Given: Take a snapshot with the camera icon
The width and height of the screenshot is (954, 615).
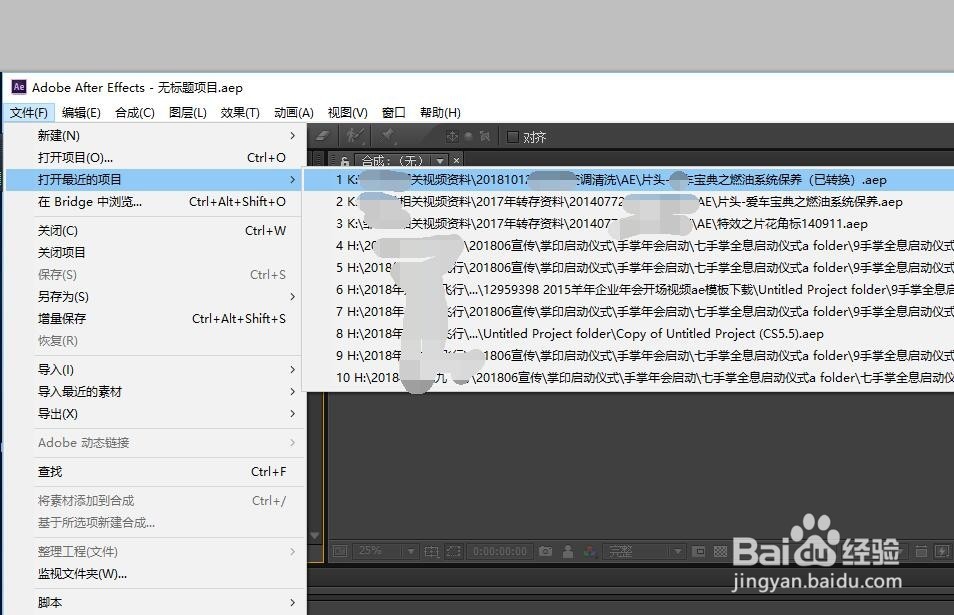Looking at the screenshot, I should click(x=546, y=551).
